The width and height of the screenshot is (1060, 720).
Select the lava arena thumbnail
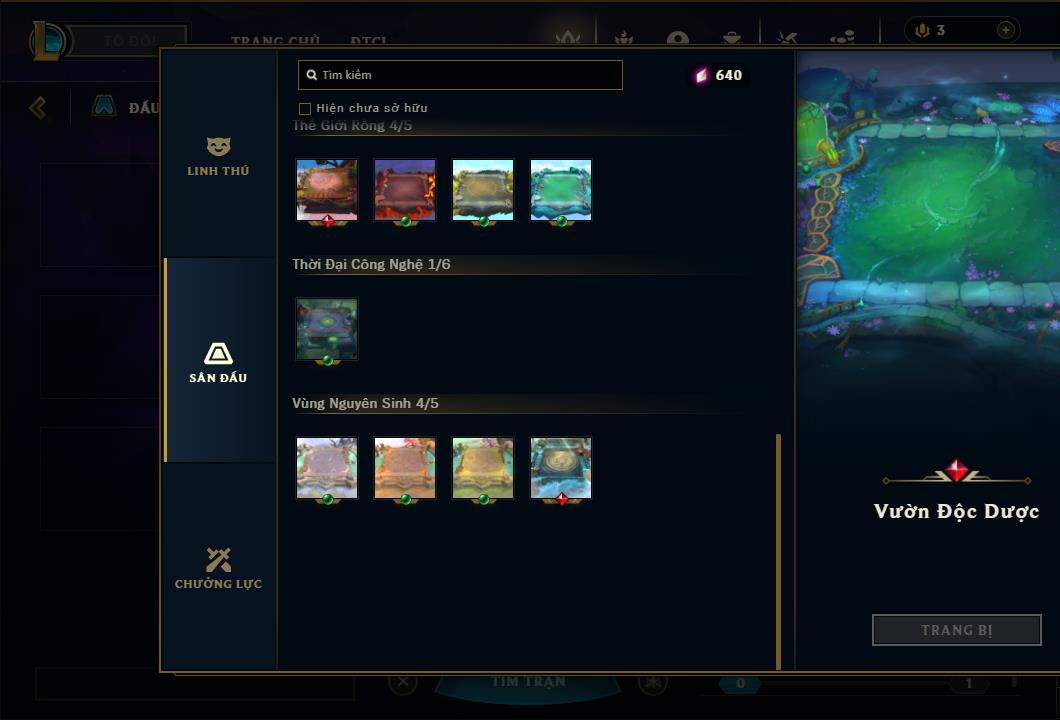405,190
